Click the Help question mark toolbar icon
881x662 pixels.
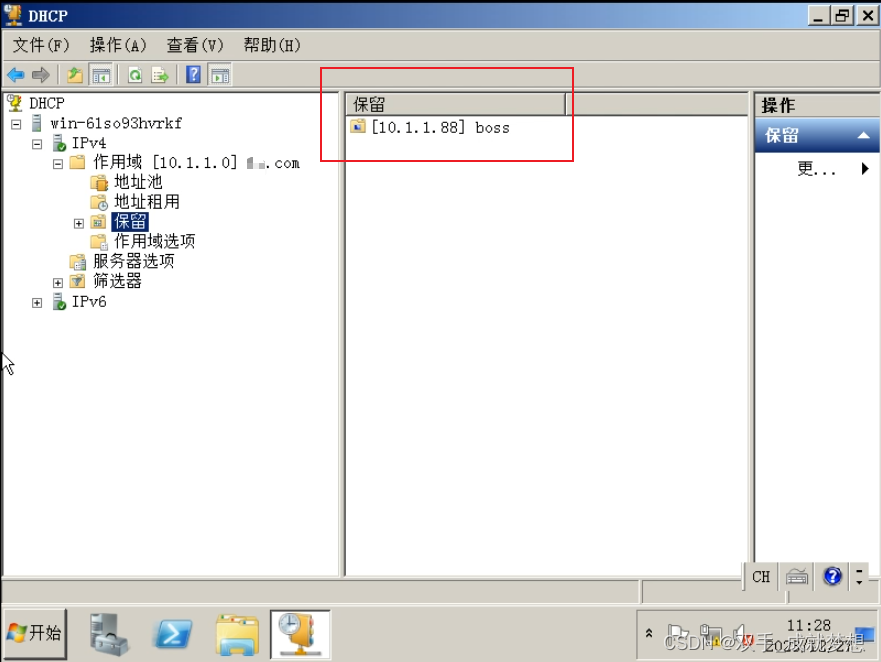pyautogui.click(x=193, y=75)
